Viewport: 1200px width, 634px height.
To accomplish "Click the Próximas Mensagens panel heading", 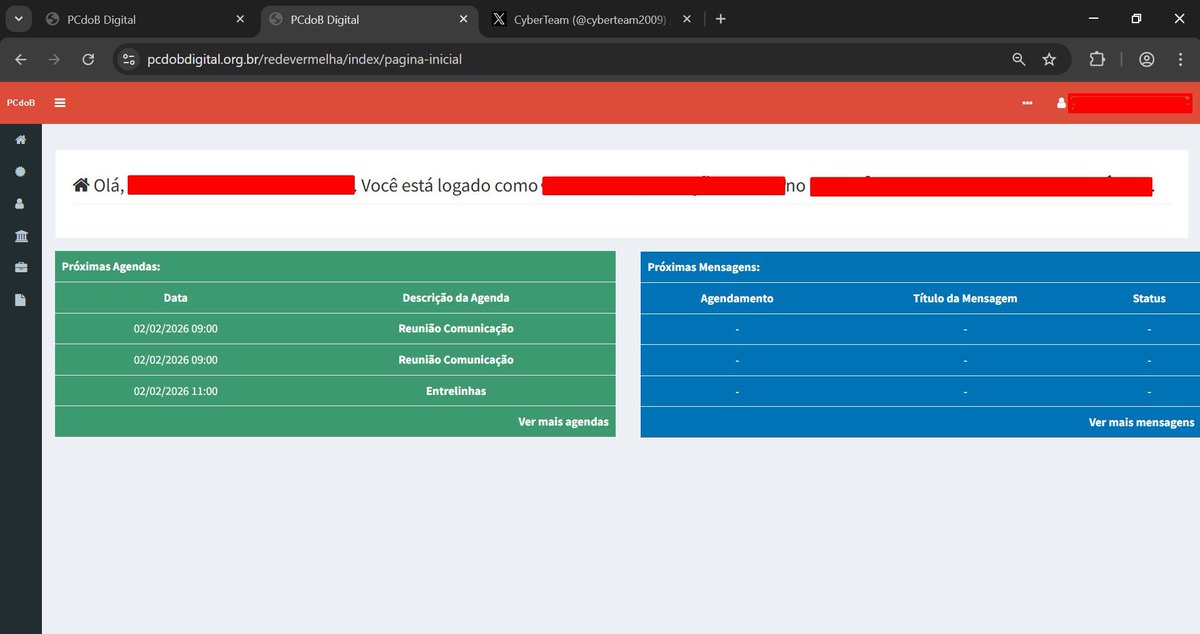I will (x=704, y=267).
